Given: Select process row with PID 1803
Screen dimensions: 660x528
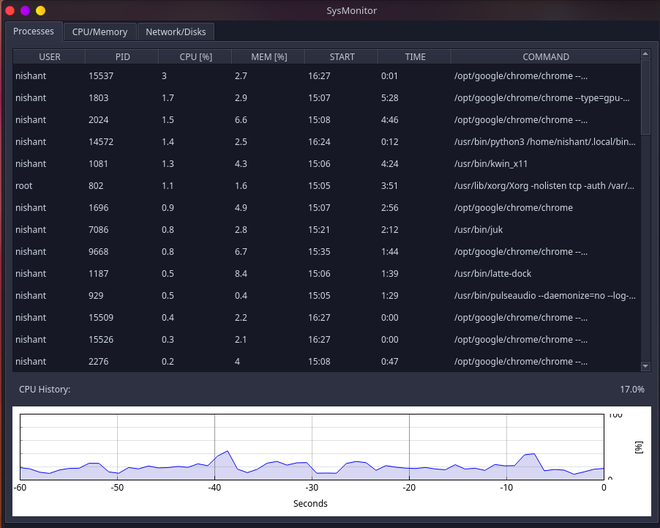Looking at the screenshot, I should tap(327, 98).
